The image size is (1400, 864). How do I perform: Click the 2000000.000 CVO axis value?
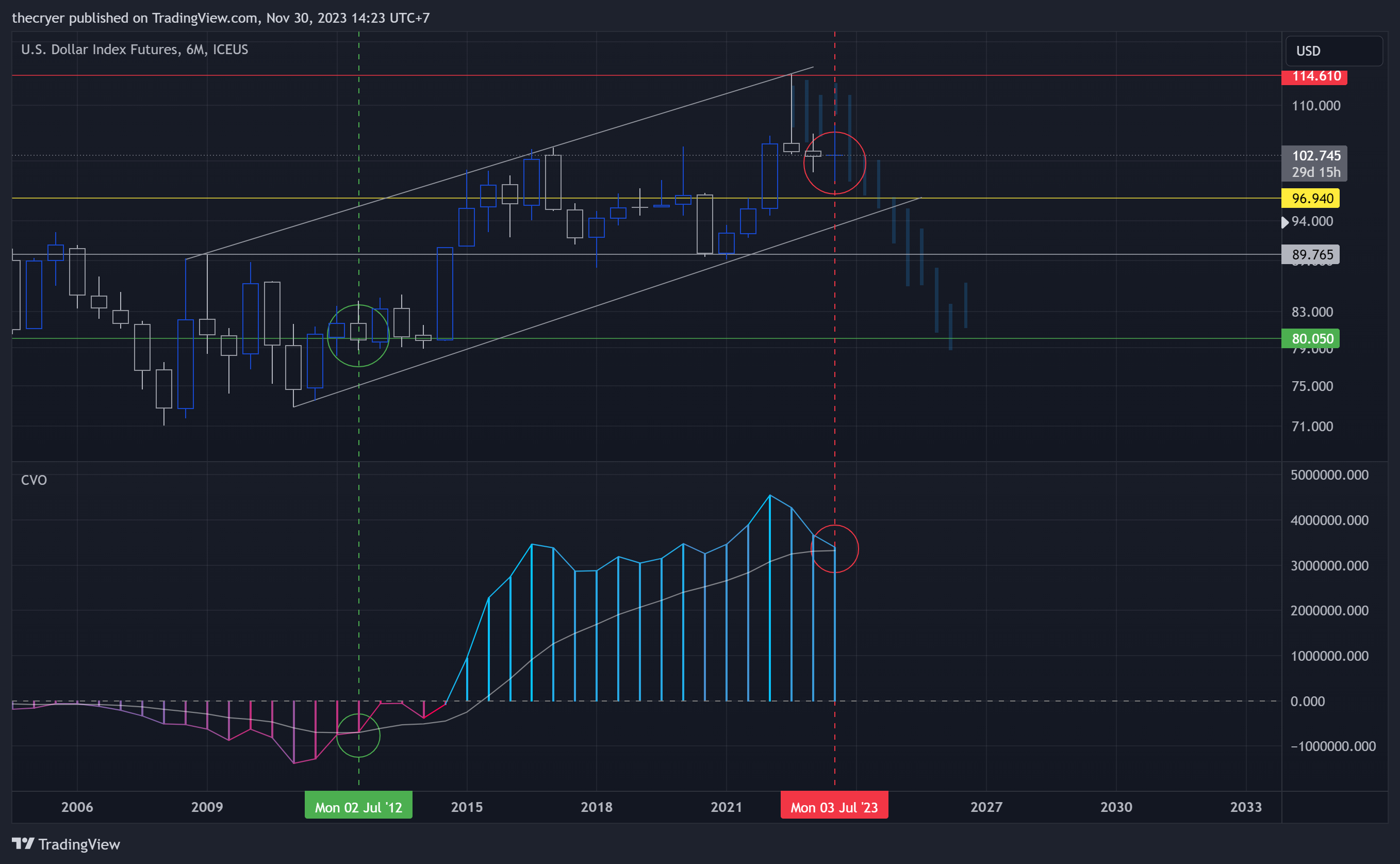[1329, 611]
